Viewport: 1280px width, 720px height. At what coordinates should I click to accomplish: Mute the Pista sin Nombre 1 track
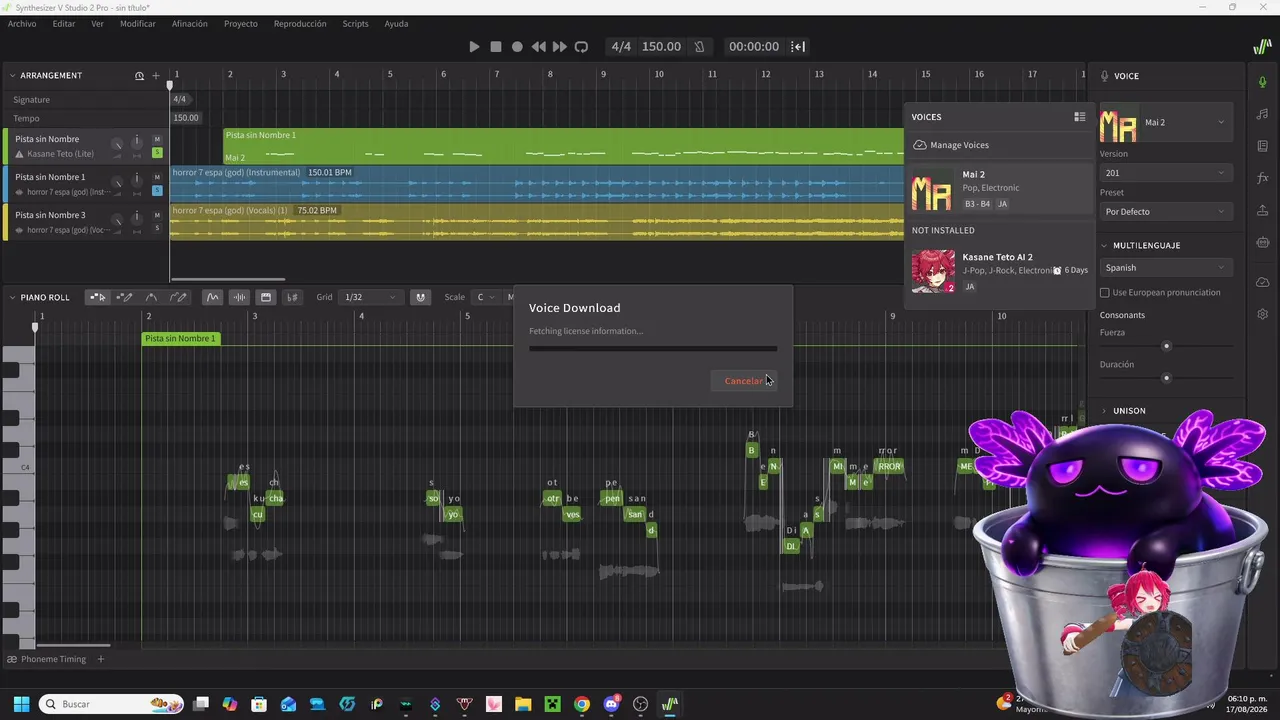157,177
